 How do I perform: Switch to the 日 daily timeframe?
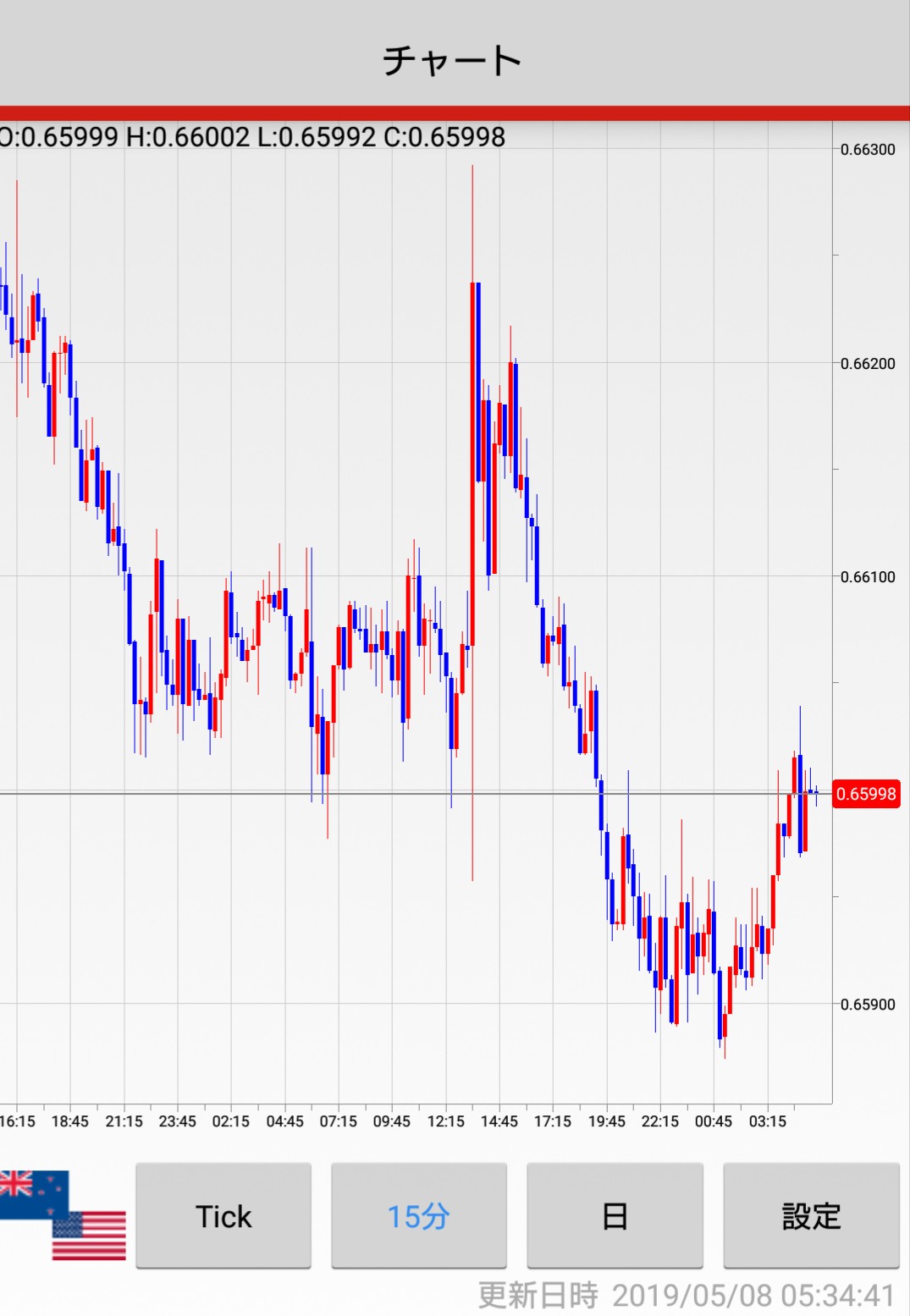(x=615, y=1216)
